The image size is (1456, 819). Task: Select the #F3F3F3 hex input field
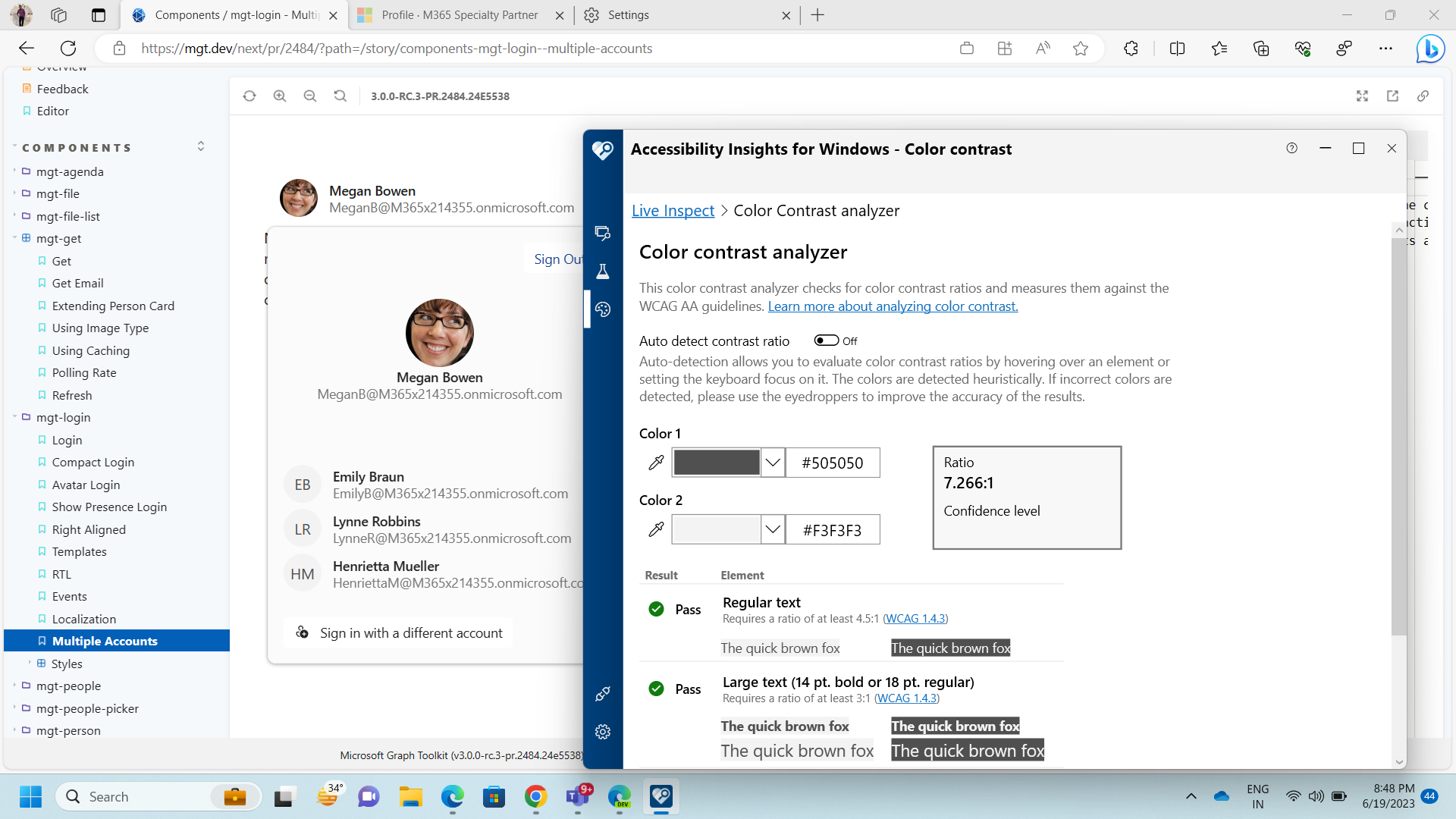pos(833,529)
